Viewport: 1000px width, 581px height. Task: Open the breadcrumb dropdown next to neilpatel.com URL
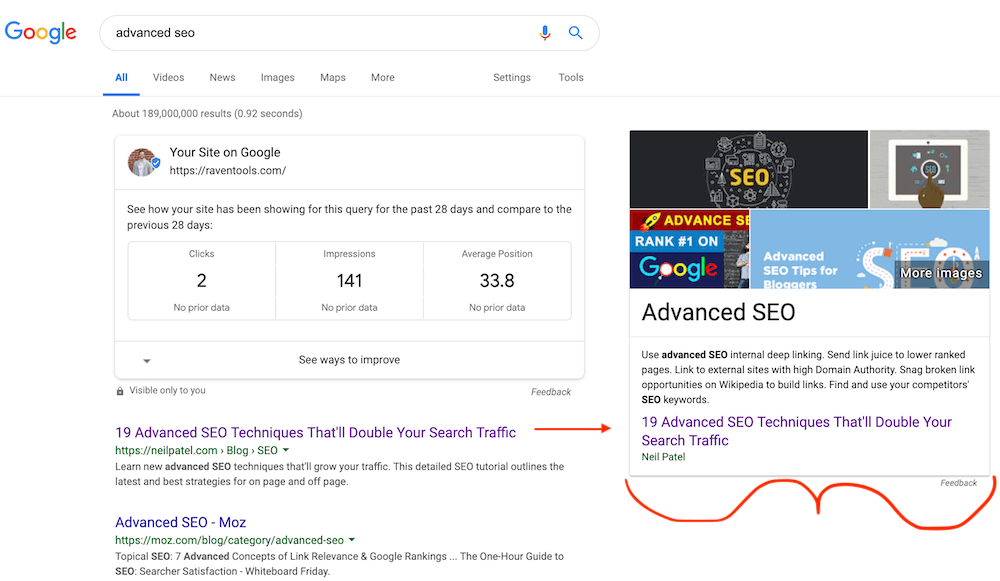(x=285, y=450)
